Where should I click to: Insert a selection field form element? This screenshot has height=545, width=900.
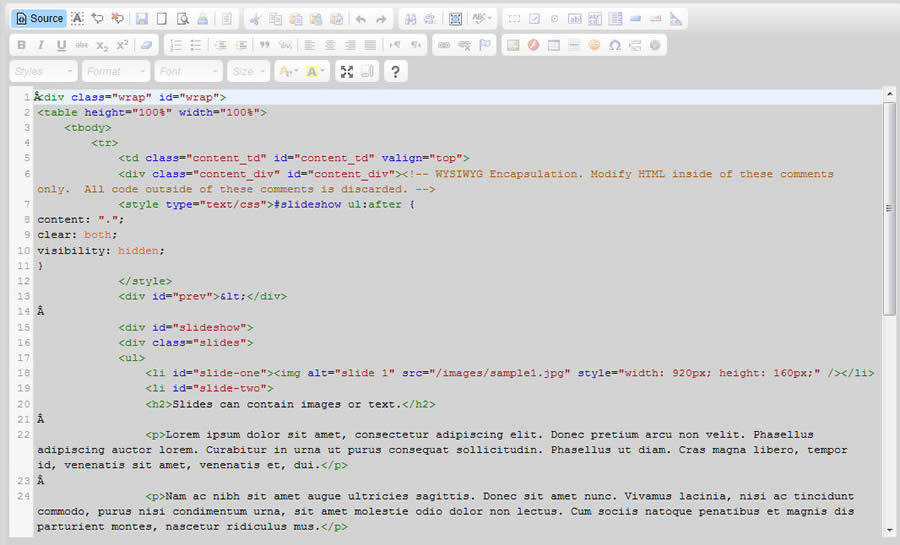click(615, 19)
